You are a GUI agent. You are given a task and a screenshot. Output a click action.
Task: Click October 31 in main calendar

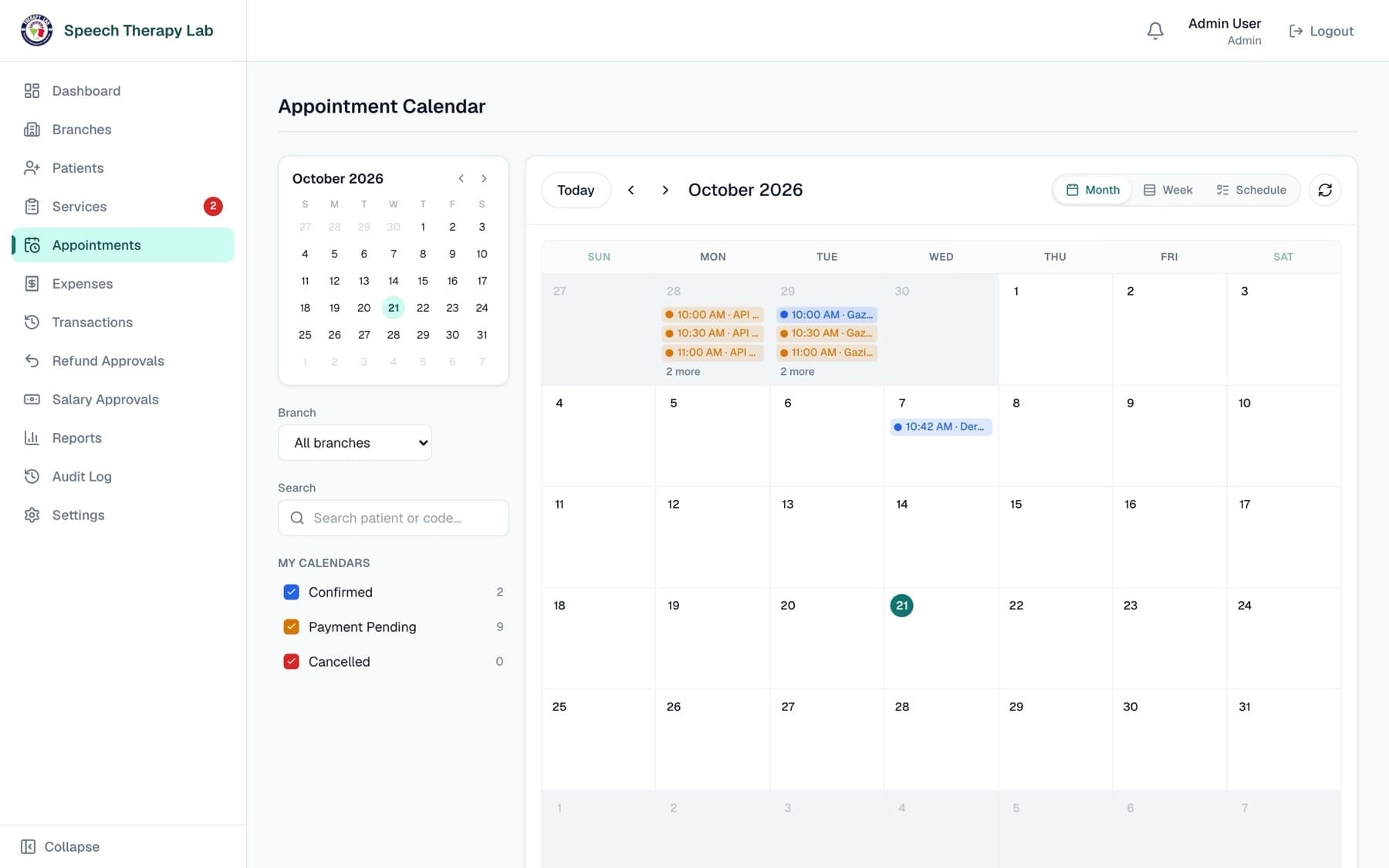coord(1283,739)
